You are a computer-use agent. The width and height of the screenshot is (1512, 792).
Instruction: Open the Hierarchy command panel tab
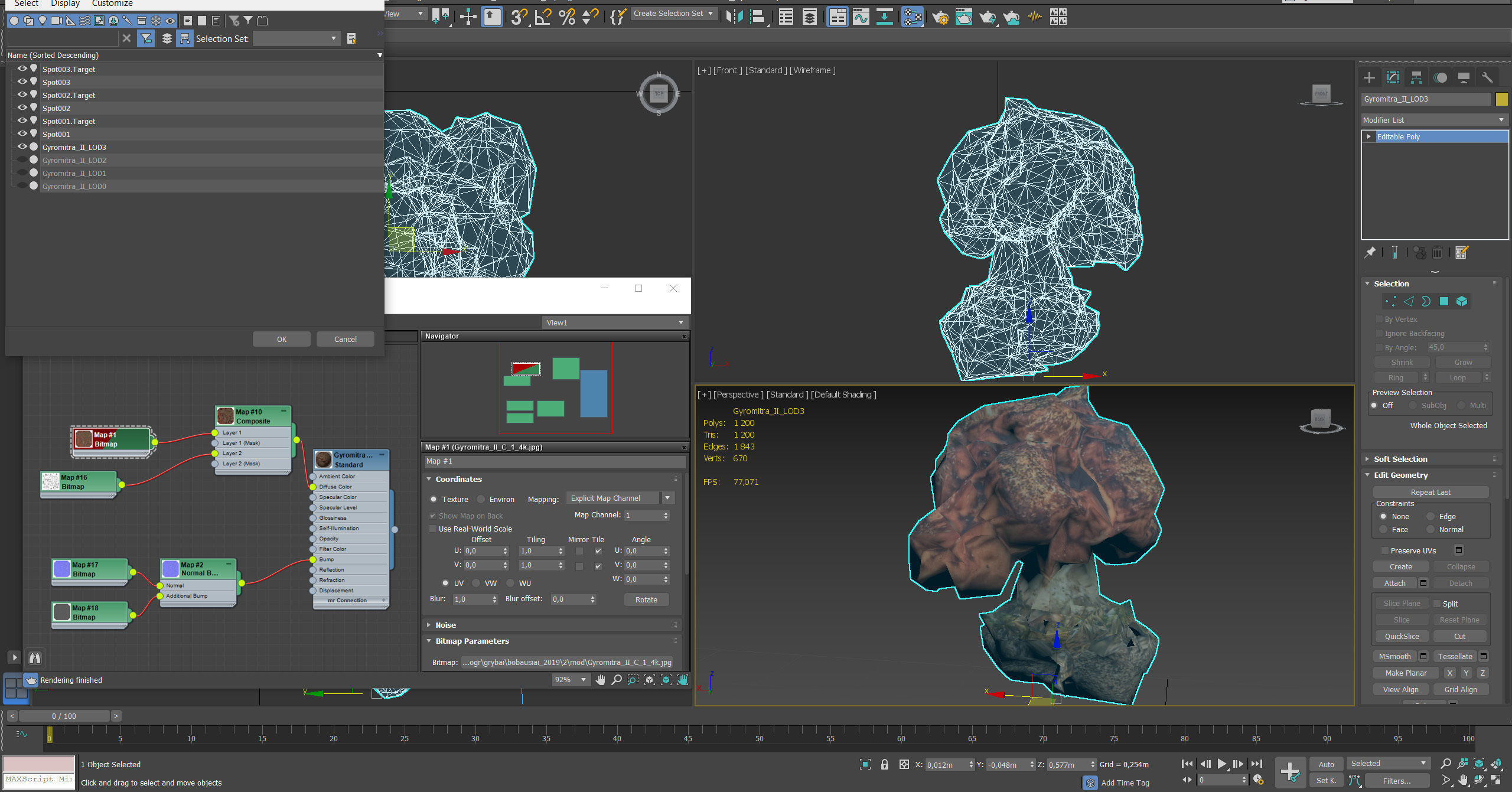[x=1416, y=77]
